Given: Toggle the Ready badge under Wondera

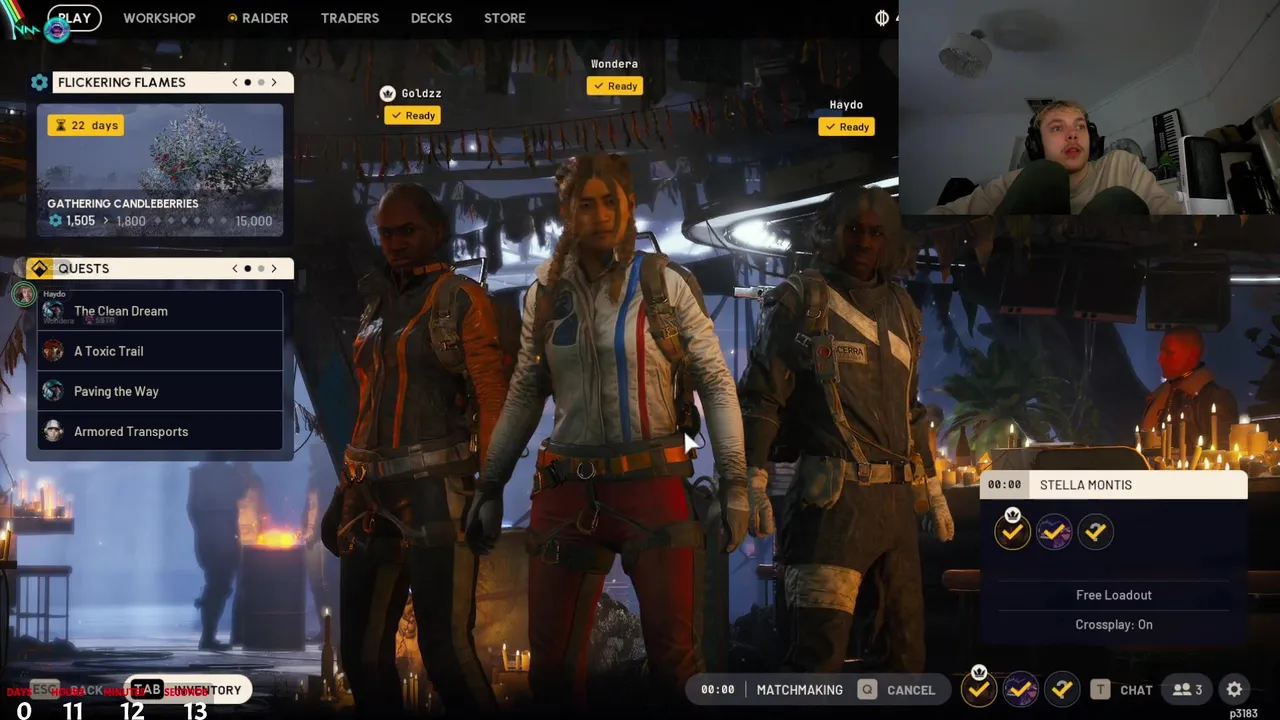Looking at the screenshot, I should tap(615, 86).
